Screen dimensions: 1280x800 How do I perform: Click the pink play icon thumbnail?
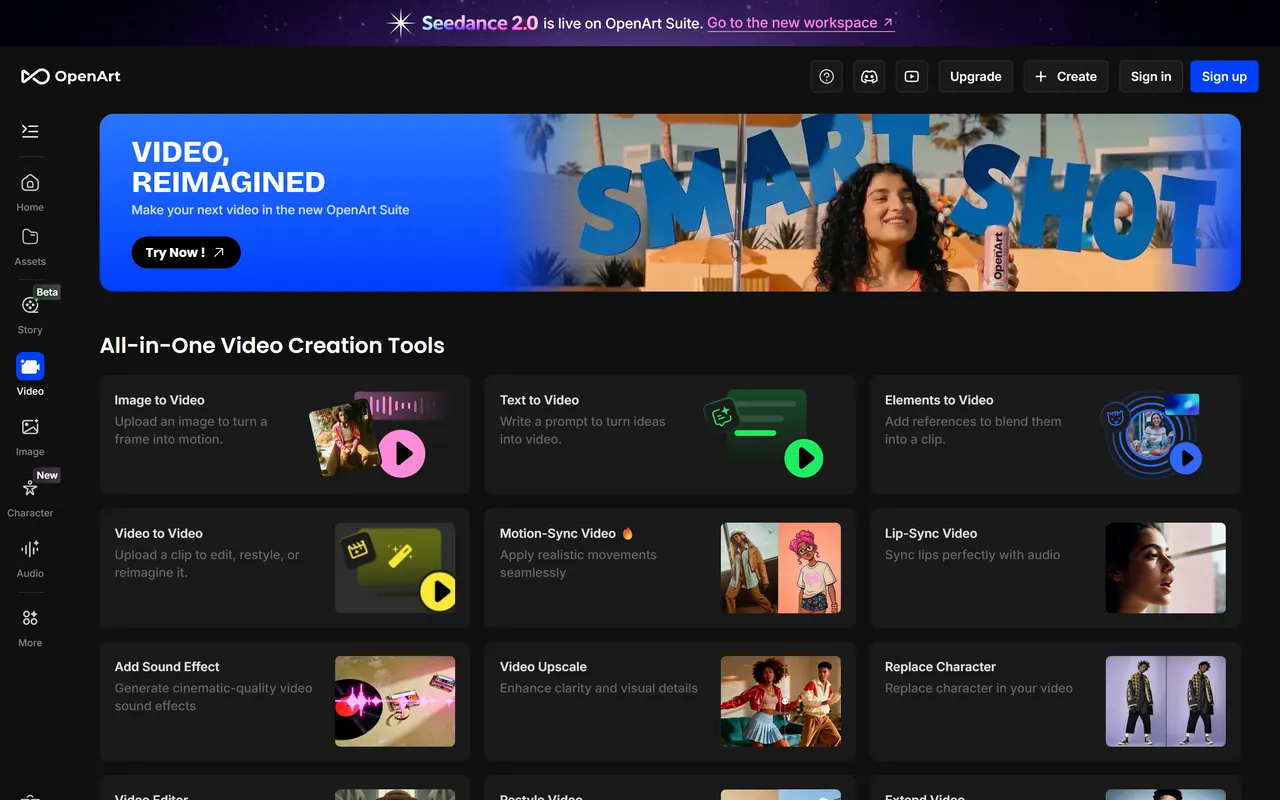tap(403, 454)
